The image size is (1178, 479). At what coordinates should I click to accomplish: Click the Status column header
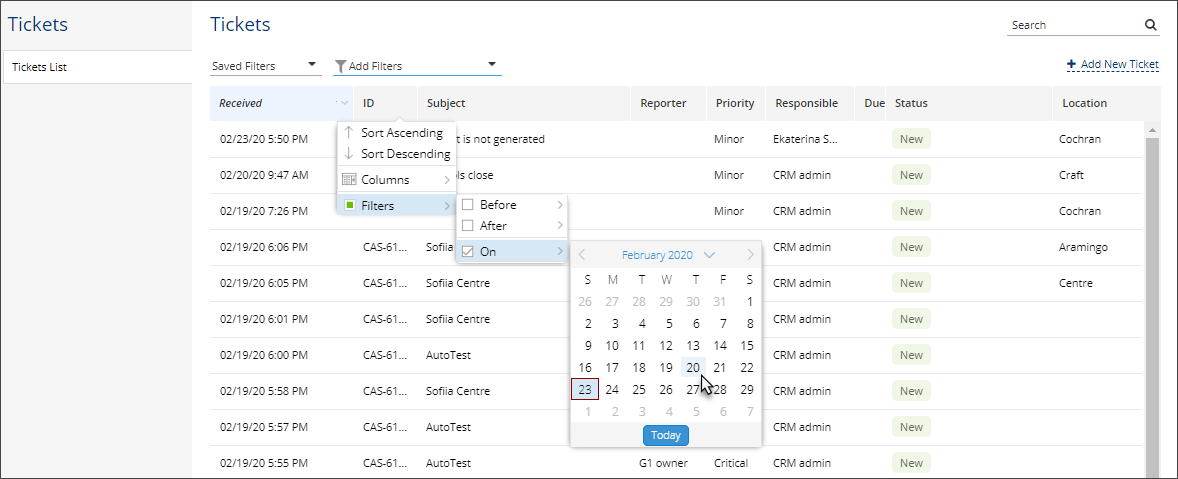point(970,104)
